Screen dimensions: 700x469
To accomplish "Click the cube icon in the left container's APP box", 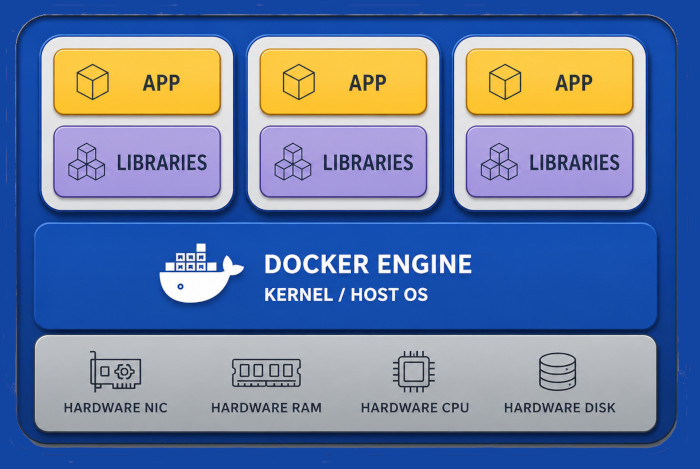I will click(x=92, y=82).
